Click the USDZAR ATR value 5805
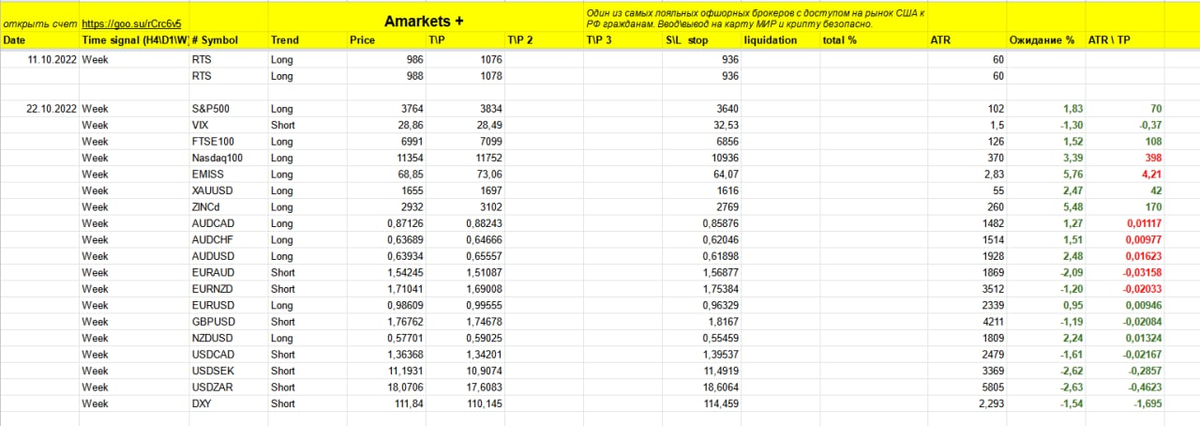 click(x=992, y=385)
